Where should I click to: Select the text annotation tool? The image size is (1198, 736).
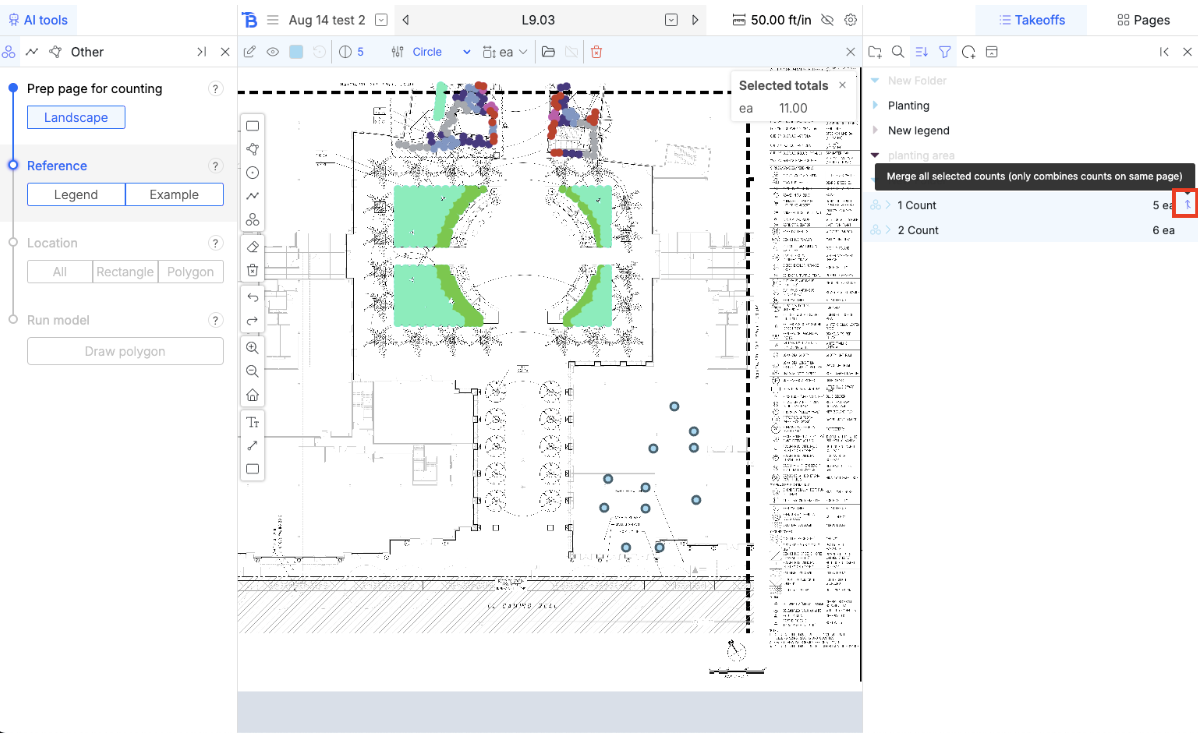tap(252, 422)
